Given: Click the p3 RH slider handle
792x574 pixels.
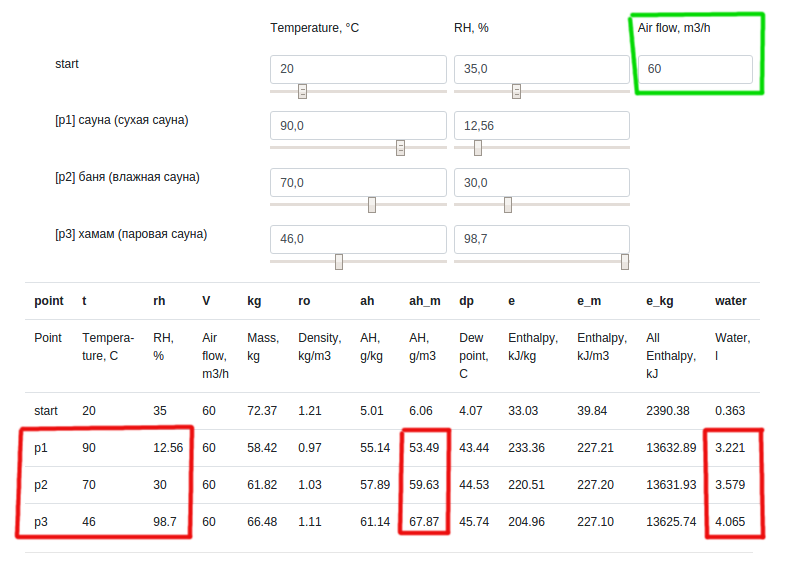Looking at the screenshot, I should [625, 262].
